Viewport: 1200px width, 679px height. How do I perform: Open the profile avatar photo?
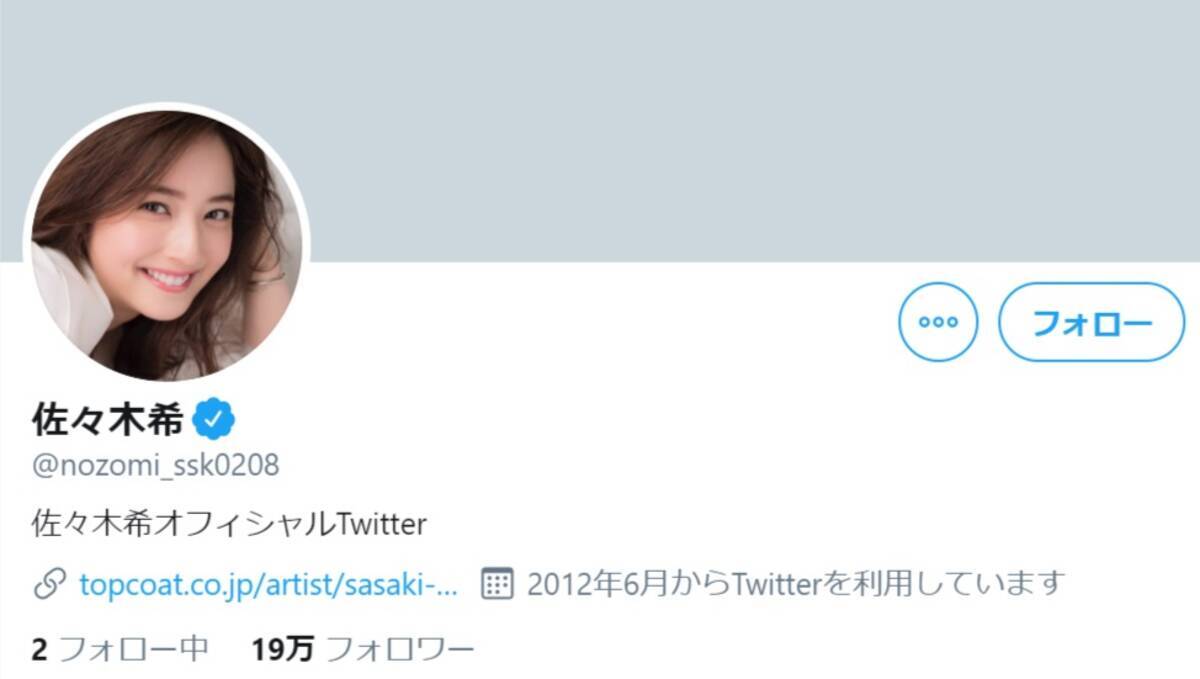click(x=166, y=244)
